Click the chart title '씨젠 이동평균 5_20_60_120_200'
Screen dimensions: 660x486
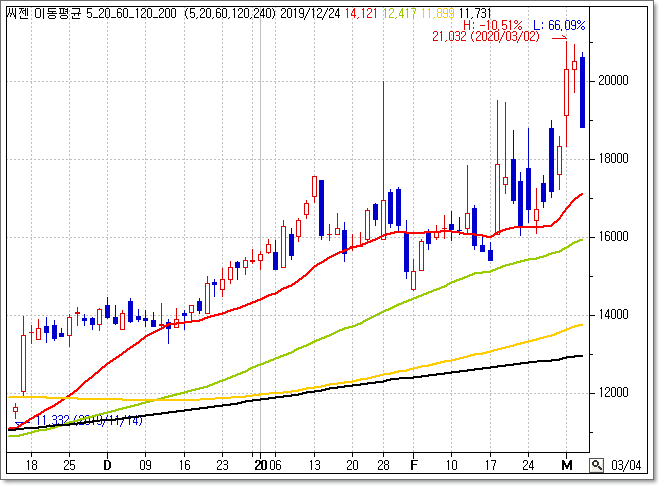pos(92,13)
